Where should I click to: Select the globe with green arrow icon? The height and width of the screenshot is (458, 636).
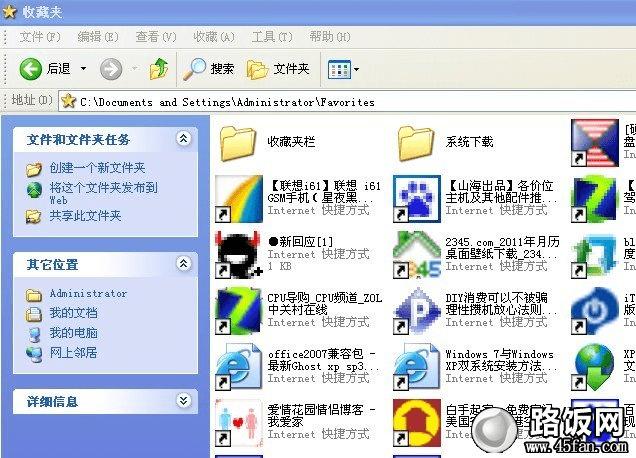tap(595, 366)
